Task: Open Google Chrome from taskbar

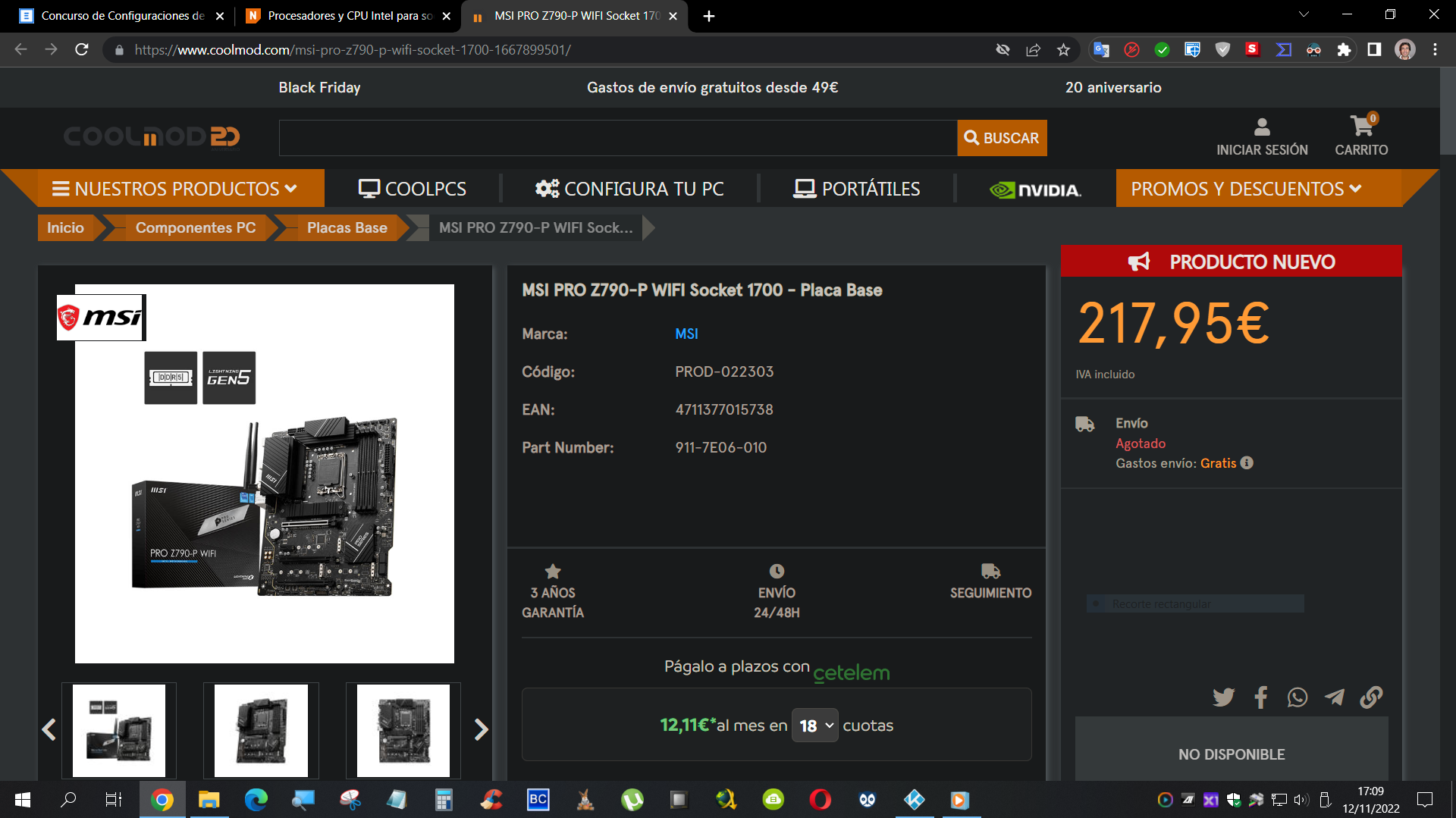Action: pos(162,800)
